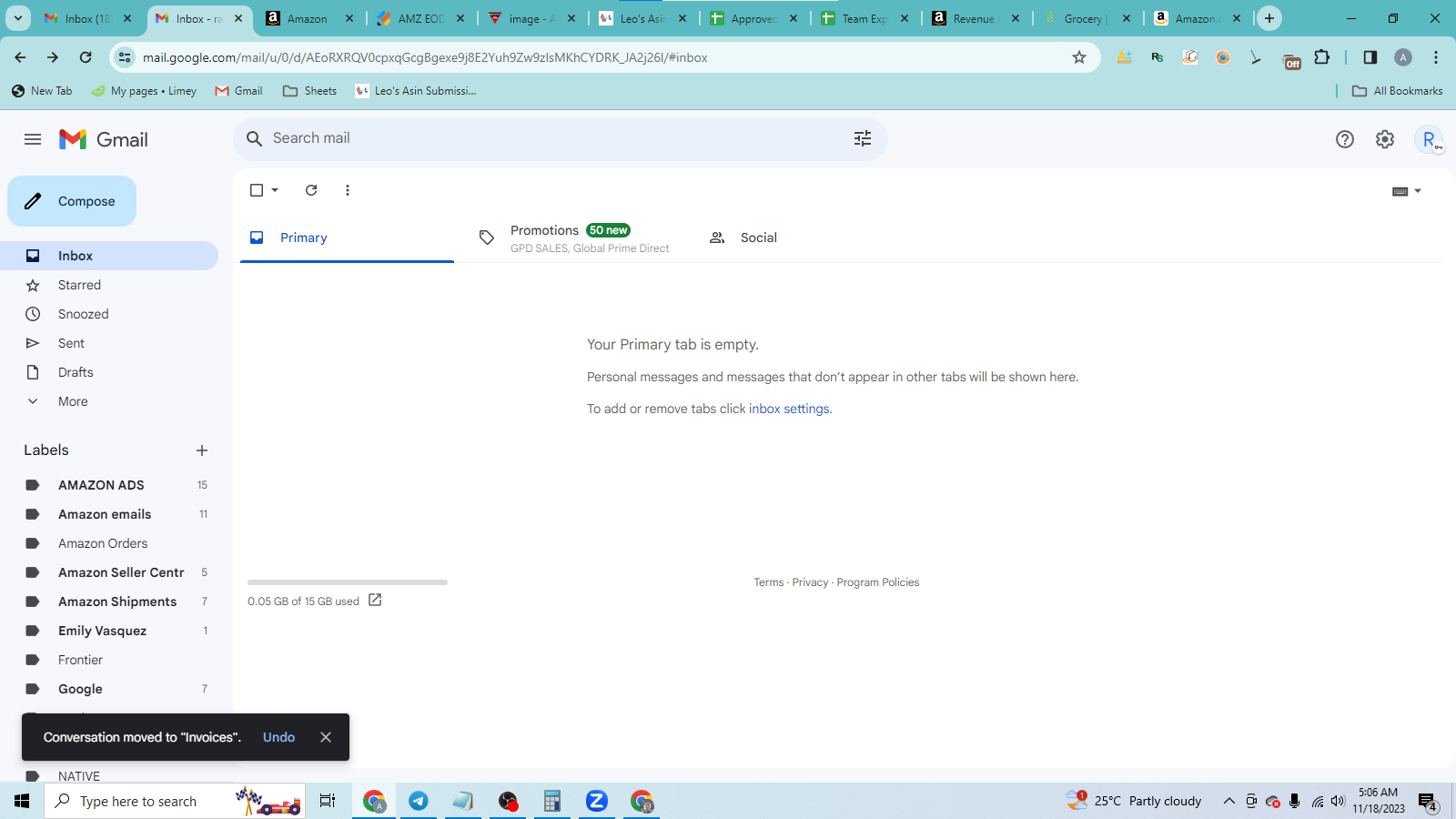Viewport: 1456px width, 819px height.
Task: Open the Starred folder
Action: click(109, 285)
